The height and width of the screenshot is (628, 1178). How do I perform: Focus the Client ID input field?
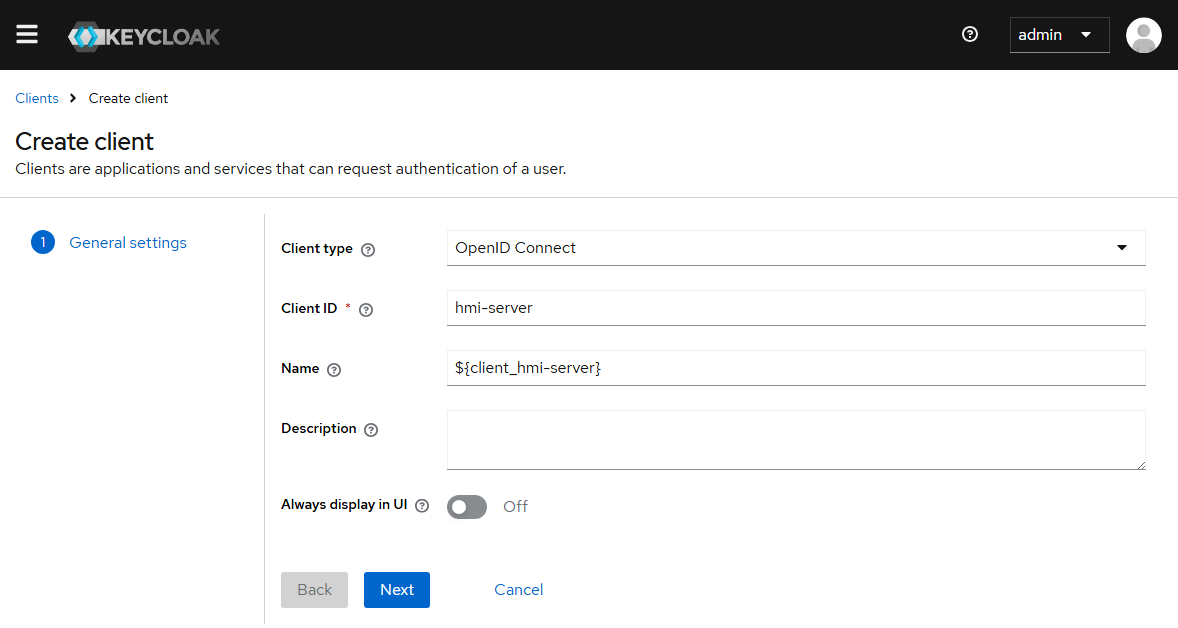(795, 308)
